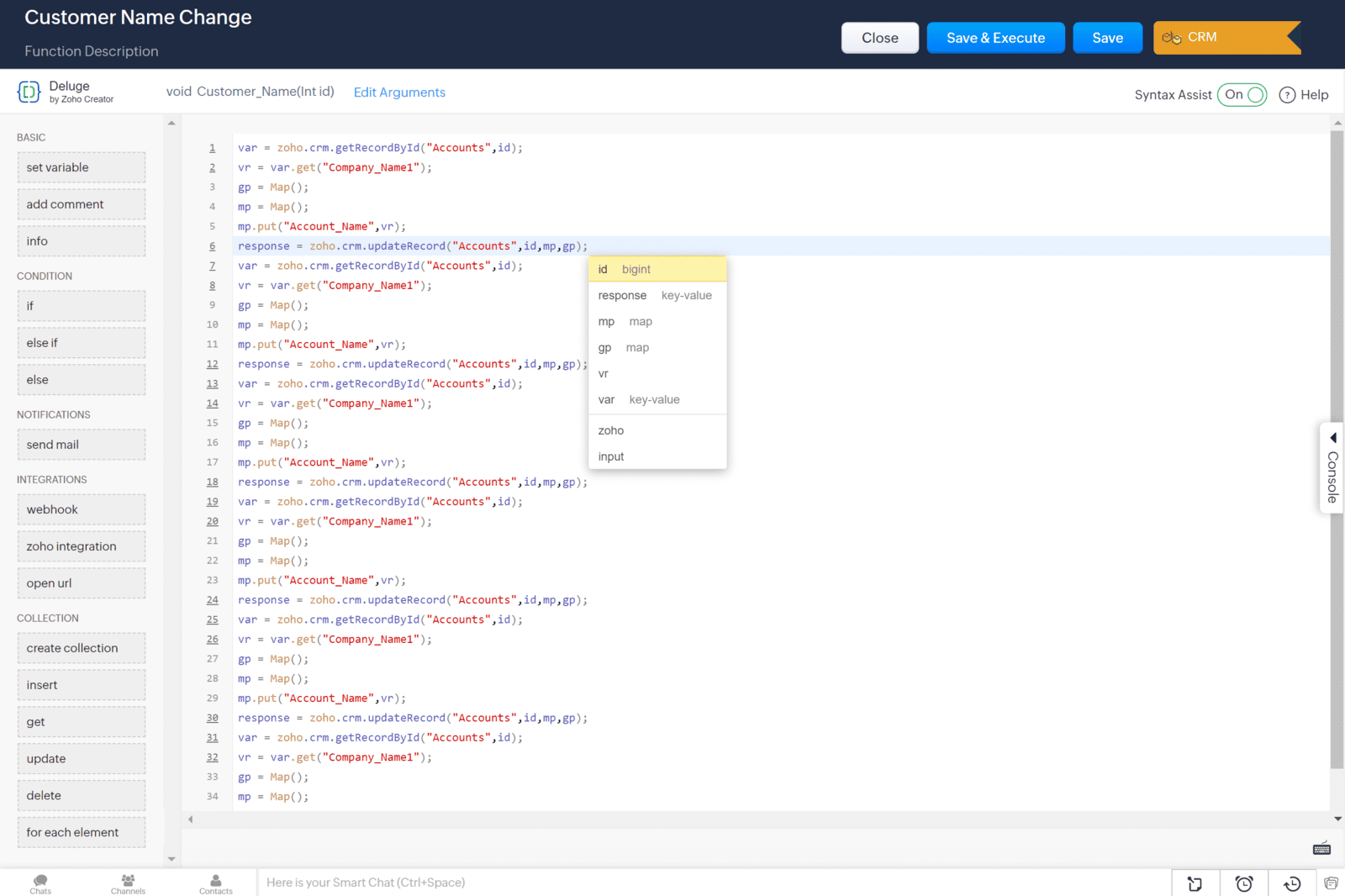Click the CRM handshake icon
This screenshot has height=896, width=1345.
tap(1172, 38)
